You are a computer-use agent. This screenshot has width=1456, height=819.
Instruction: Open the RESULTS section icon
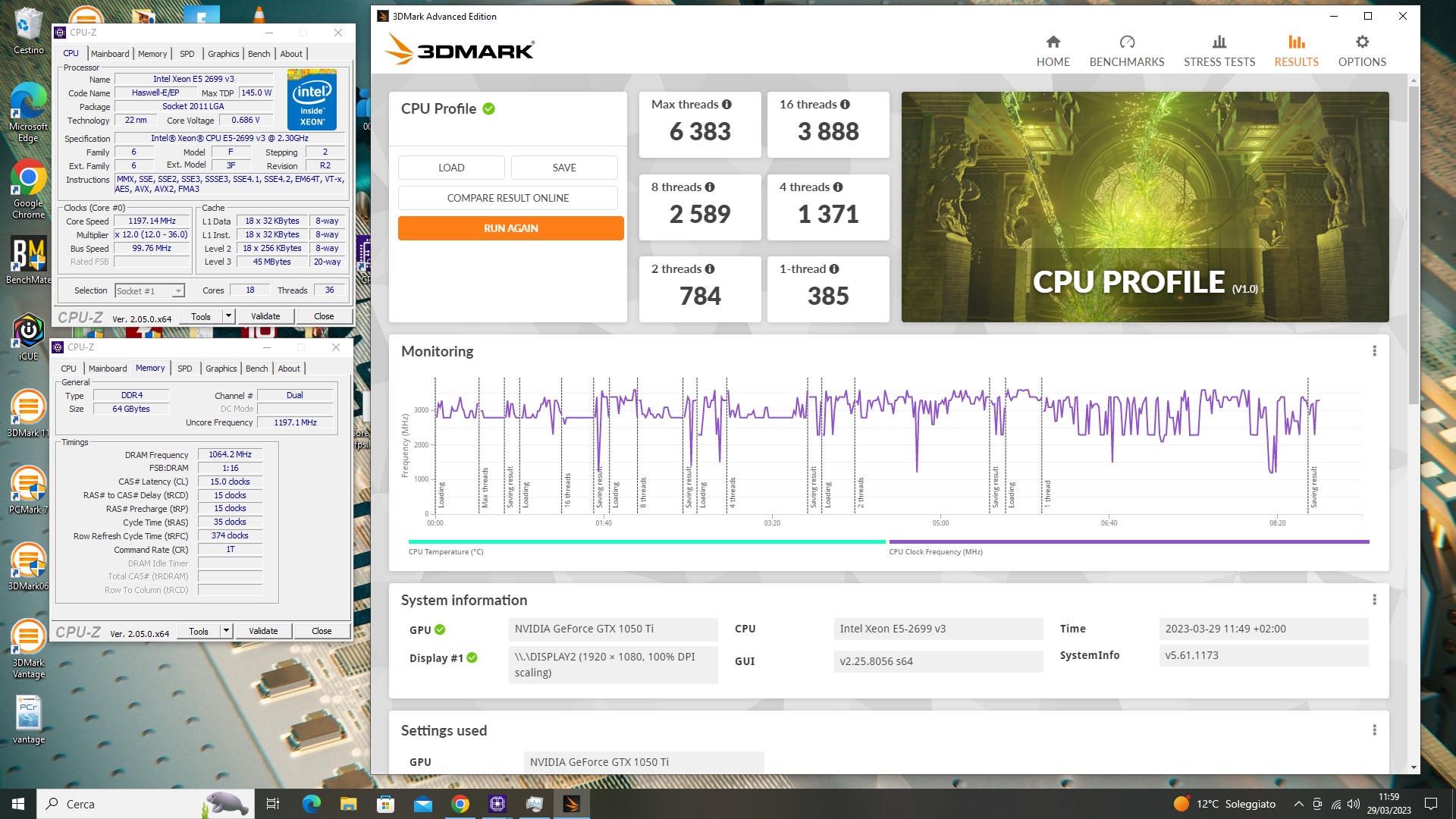click(x=1296, y=42)
